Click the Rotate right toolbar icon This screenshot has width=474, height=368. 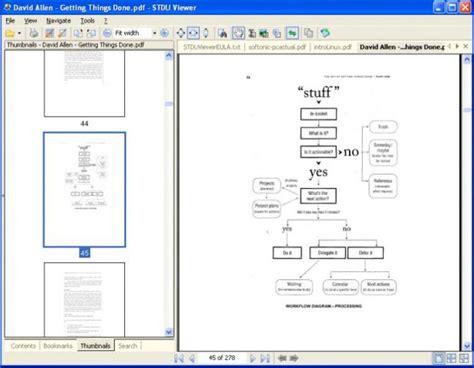[91, 33]
